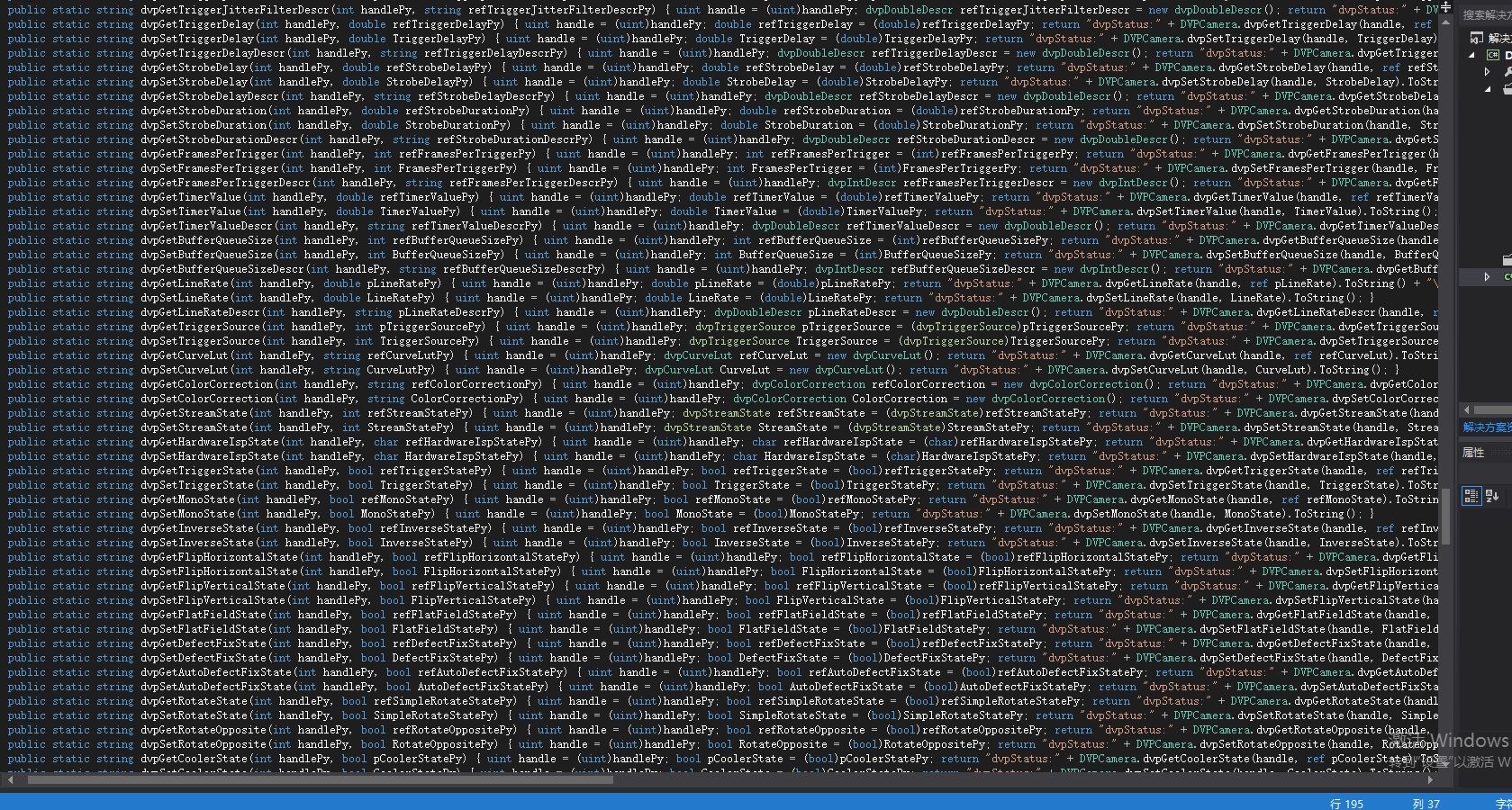Sort Properties alphabetically with the A-Z icon
Screen dimensions: 1512x810
pyautogui.click(x=1492, y=496)
